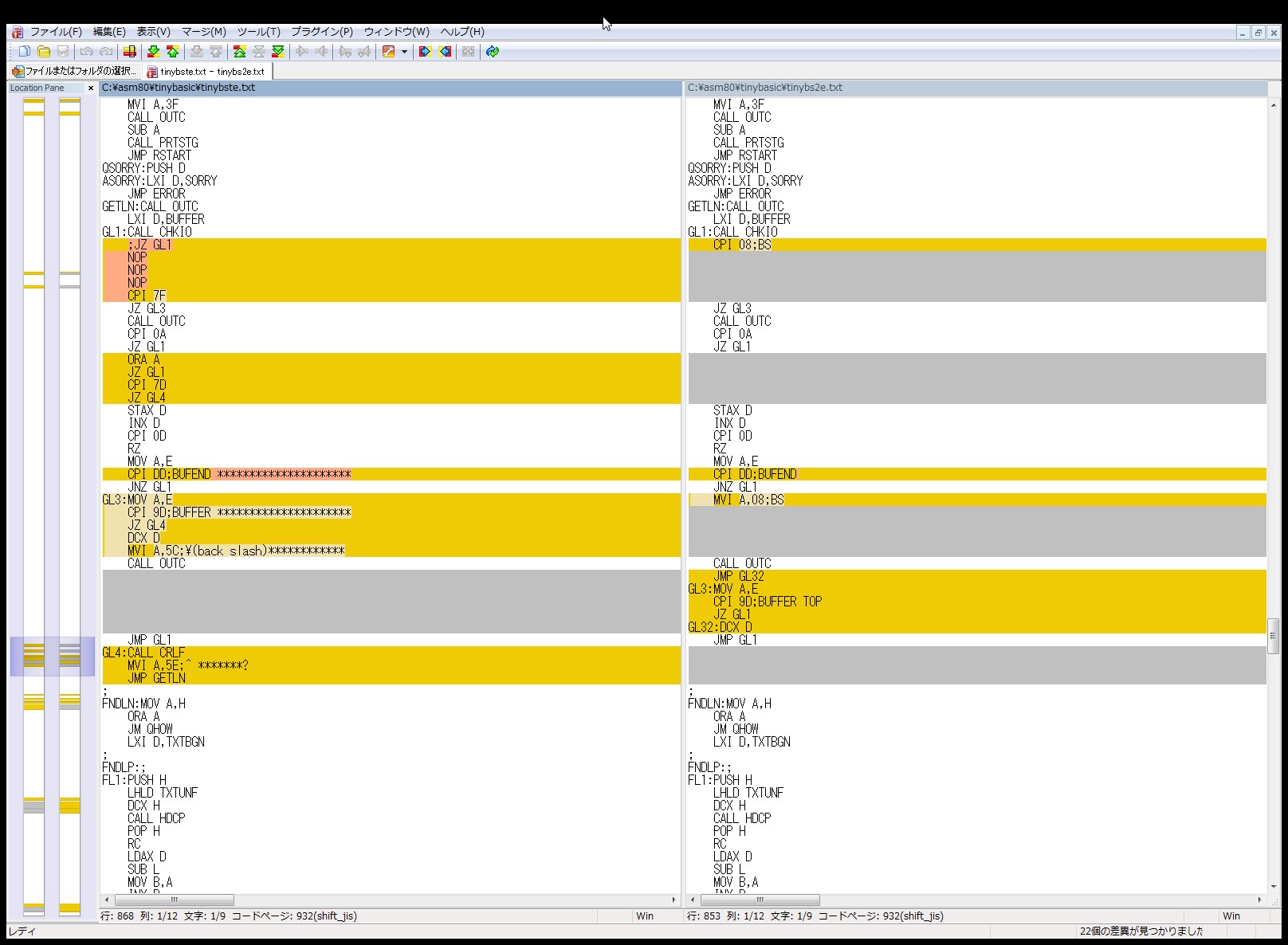Click GL32:DCX D line in right pane
The height and width of the screenshot is (945, 1288).
click(x=977, y=627)
